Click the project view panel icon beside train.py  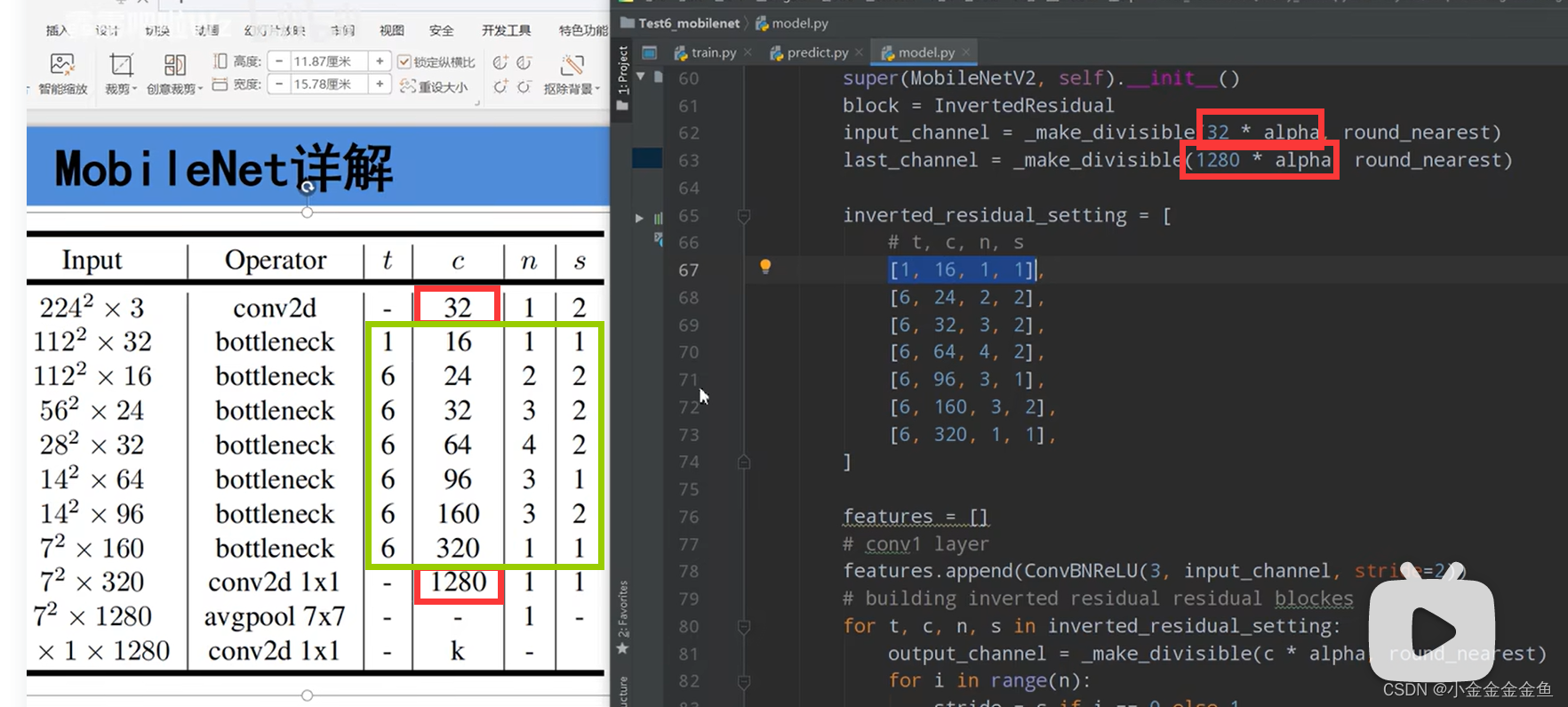[650, 52]
